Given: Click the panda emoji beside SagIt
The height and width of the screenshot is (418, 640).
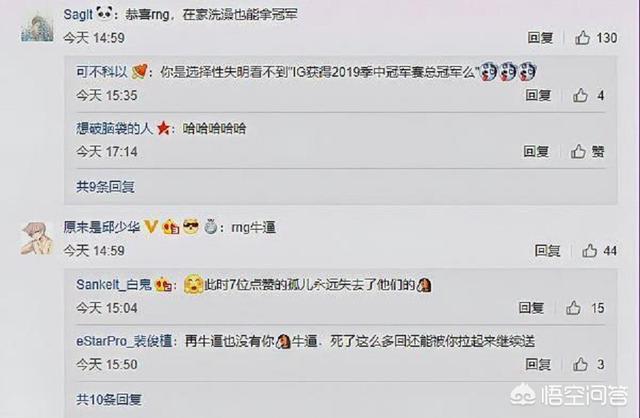Looking at the screenshot, I should point(104,14).
